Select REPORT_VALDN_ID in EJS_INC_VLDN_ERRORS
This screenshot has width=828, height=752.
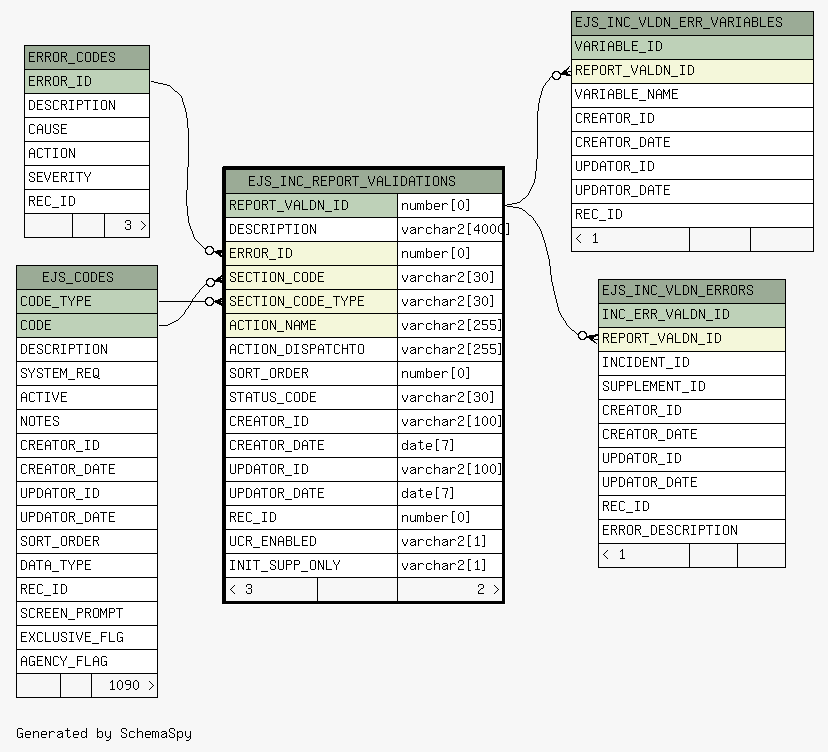[692, 339]
